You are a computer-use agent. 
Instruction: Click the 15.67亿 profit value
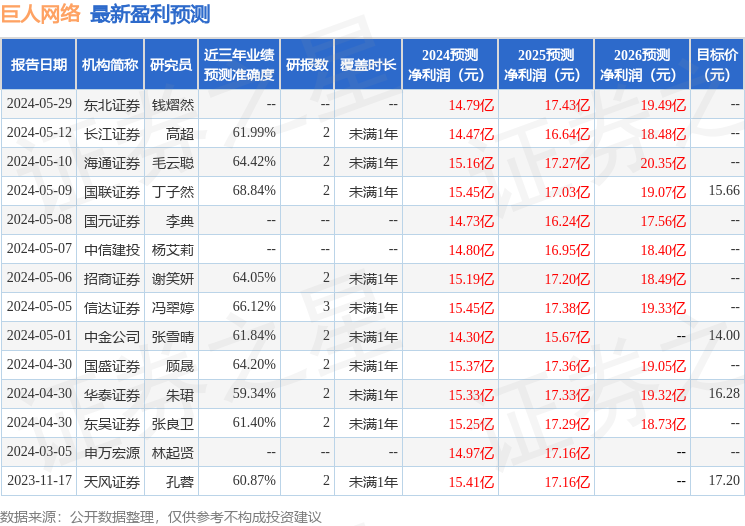(567, 337)
